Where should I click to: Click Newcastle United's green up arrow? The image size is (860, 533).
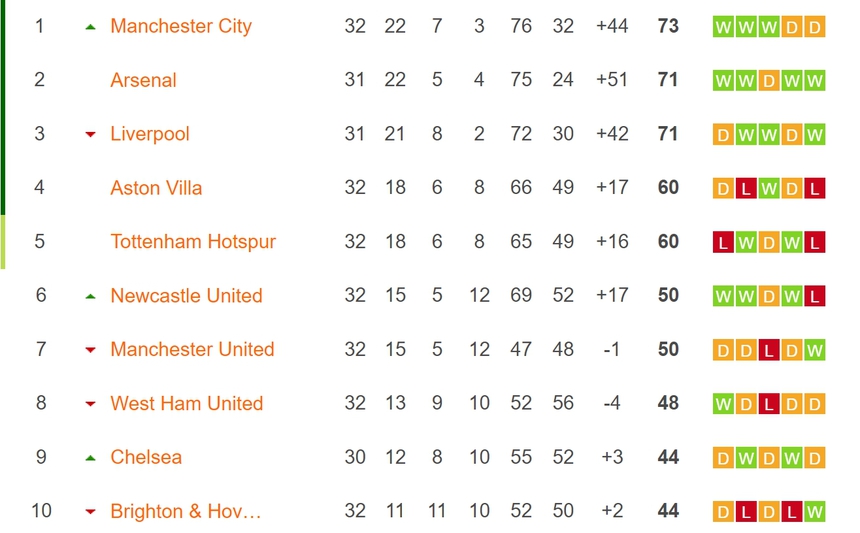click(91, 296)
